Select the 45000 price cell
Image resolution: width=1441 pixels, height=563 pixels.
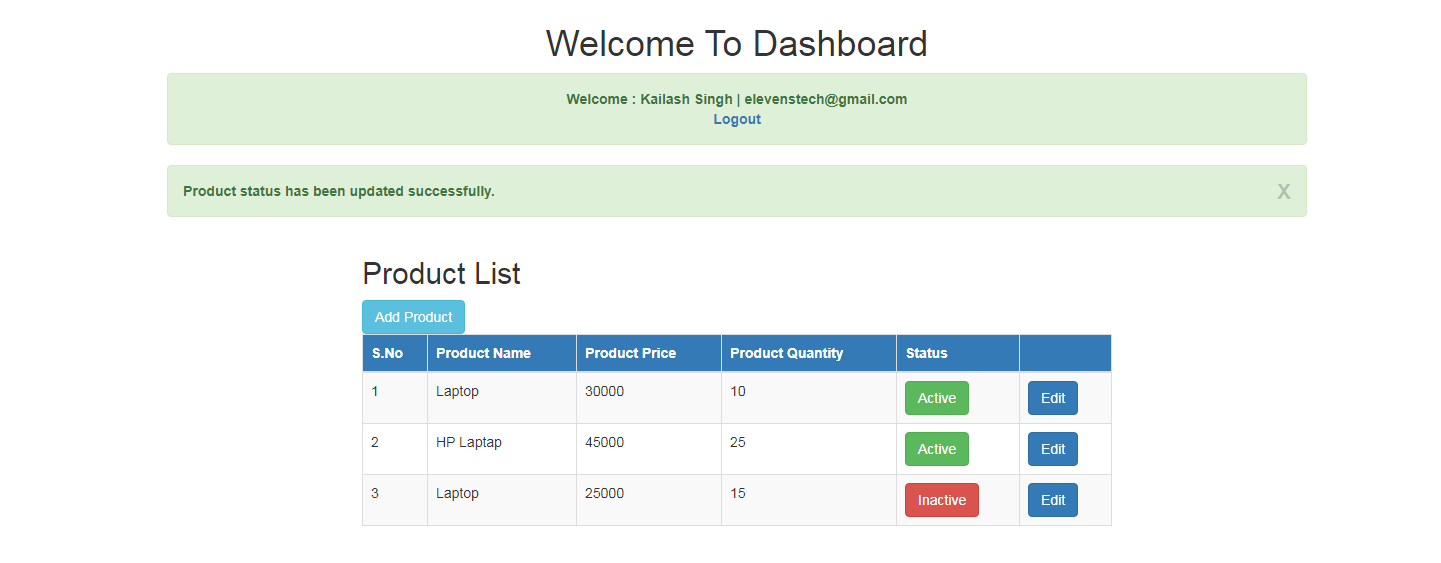click(604, 442)
